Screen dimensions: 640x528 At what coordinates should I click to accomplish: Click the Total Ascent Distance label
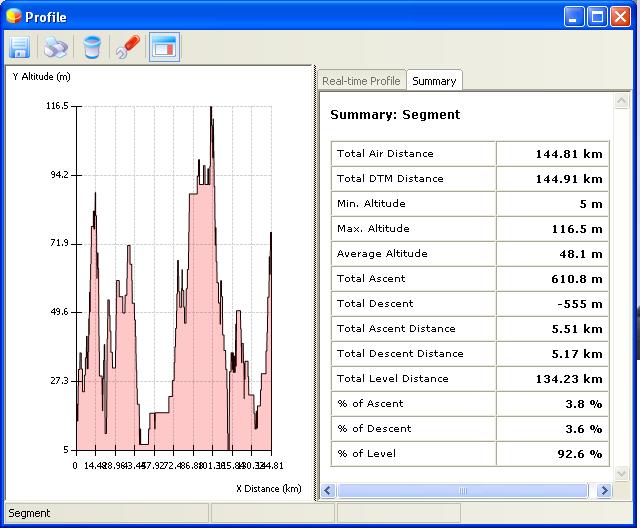[396, 328]
